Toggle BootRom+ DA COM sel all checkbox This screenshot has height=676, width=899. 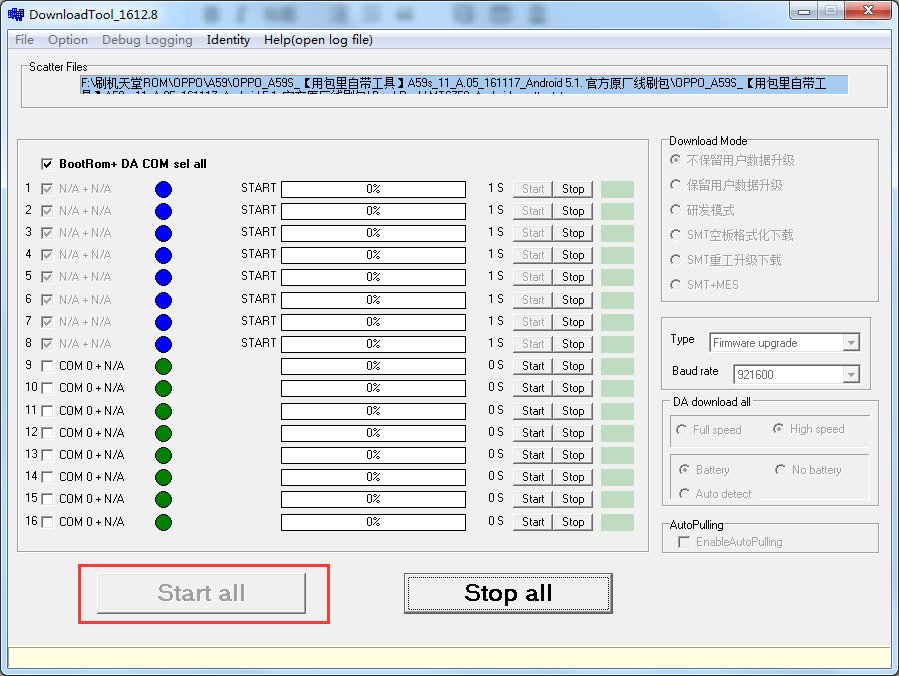47,164
